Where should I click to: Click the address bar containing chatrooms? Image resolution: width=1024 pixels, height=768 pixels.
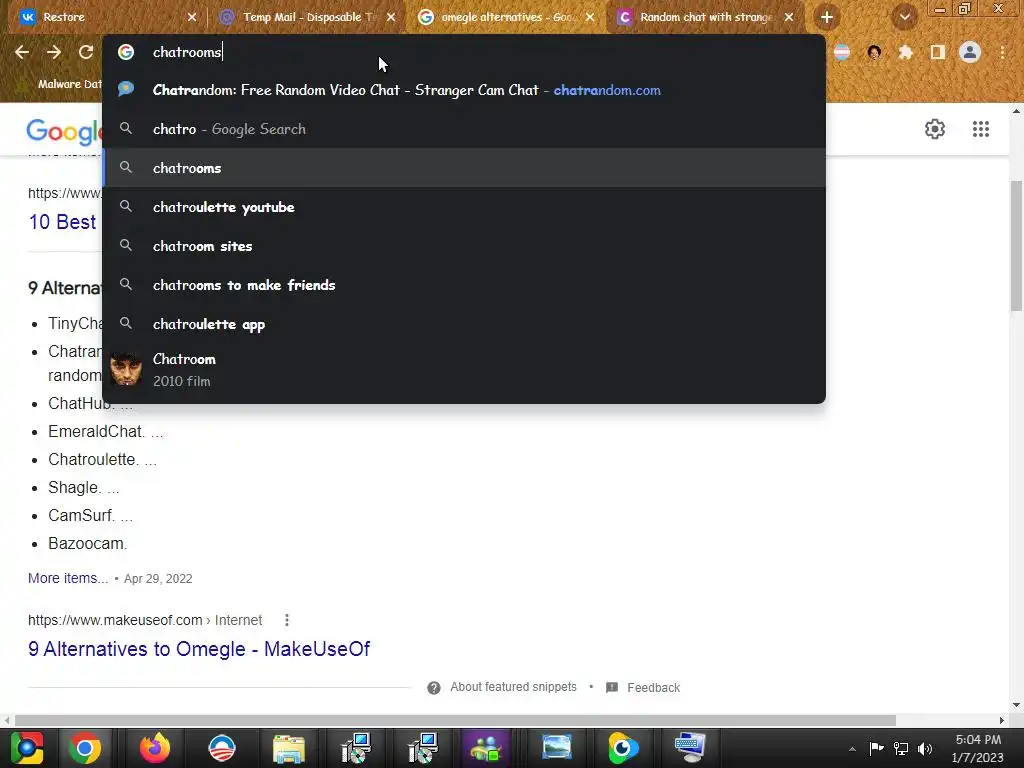tap(464, 52)
